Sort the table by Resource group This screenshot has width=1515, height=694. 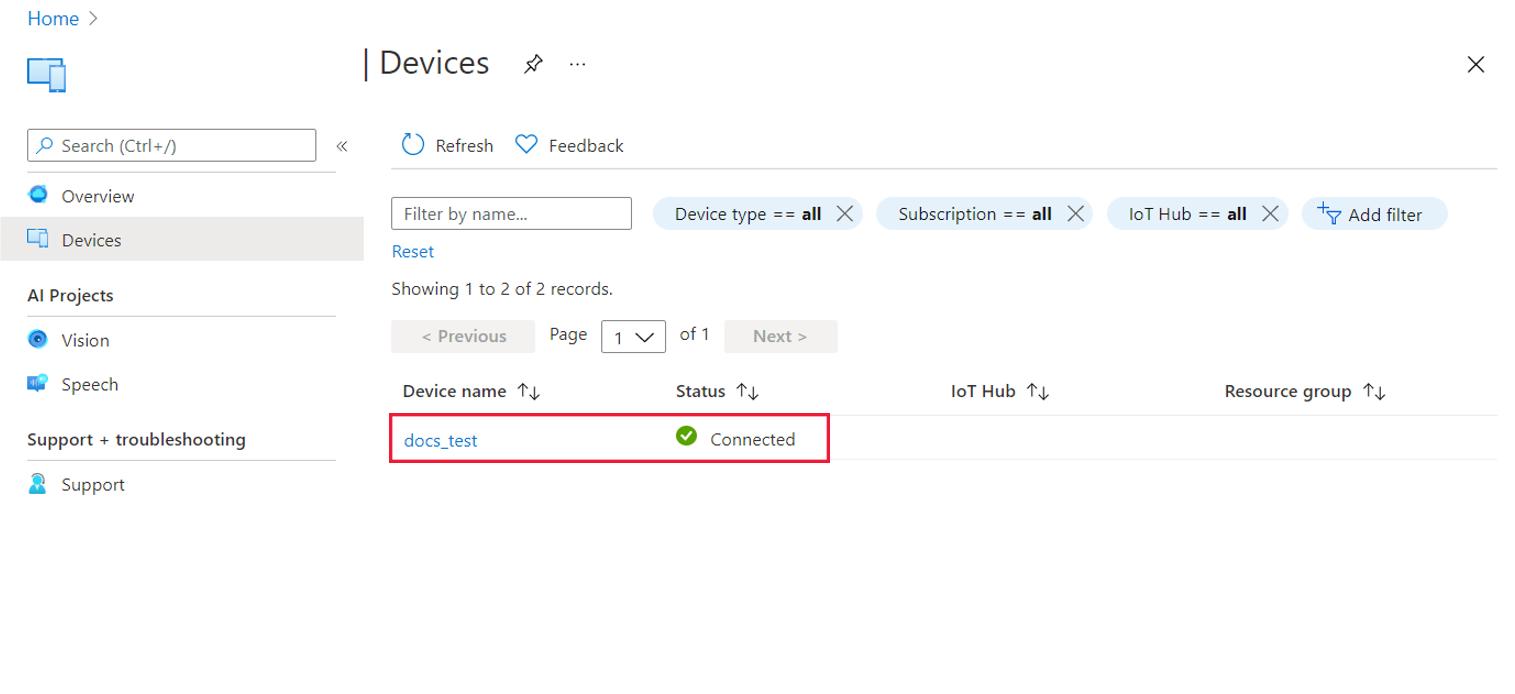click(x=1375, y=392)
